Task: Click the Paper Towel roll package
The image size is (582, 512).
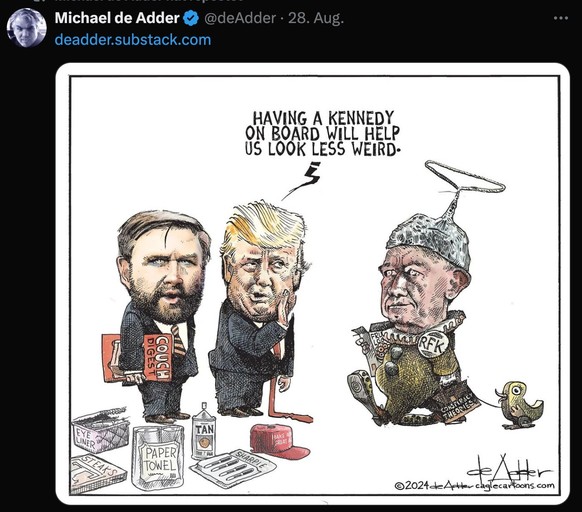Action: (158, 457)
